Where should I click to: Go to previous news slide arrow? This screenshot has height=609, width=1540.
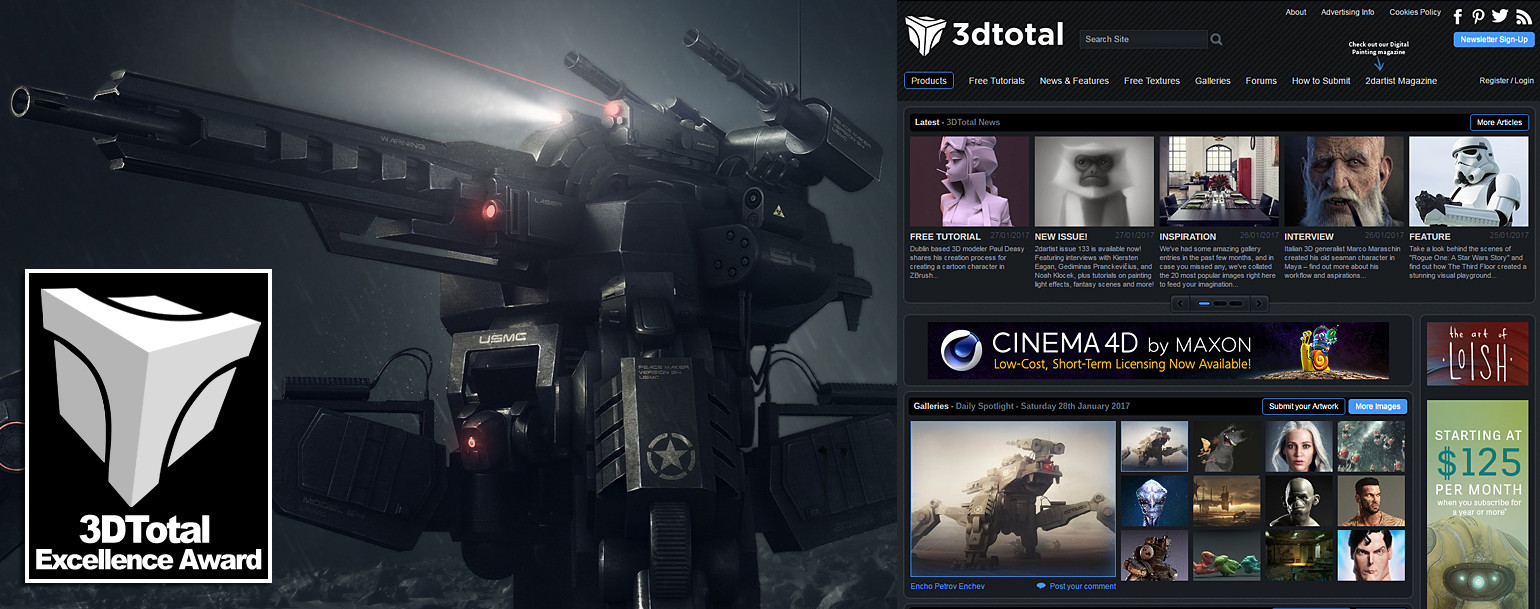pyautogui.click(x=1181, y=303)
